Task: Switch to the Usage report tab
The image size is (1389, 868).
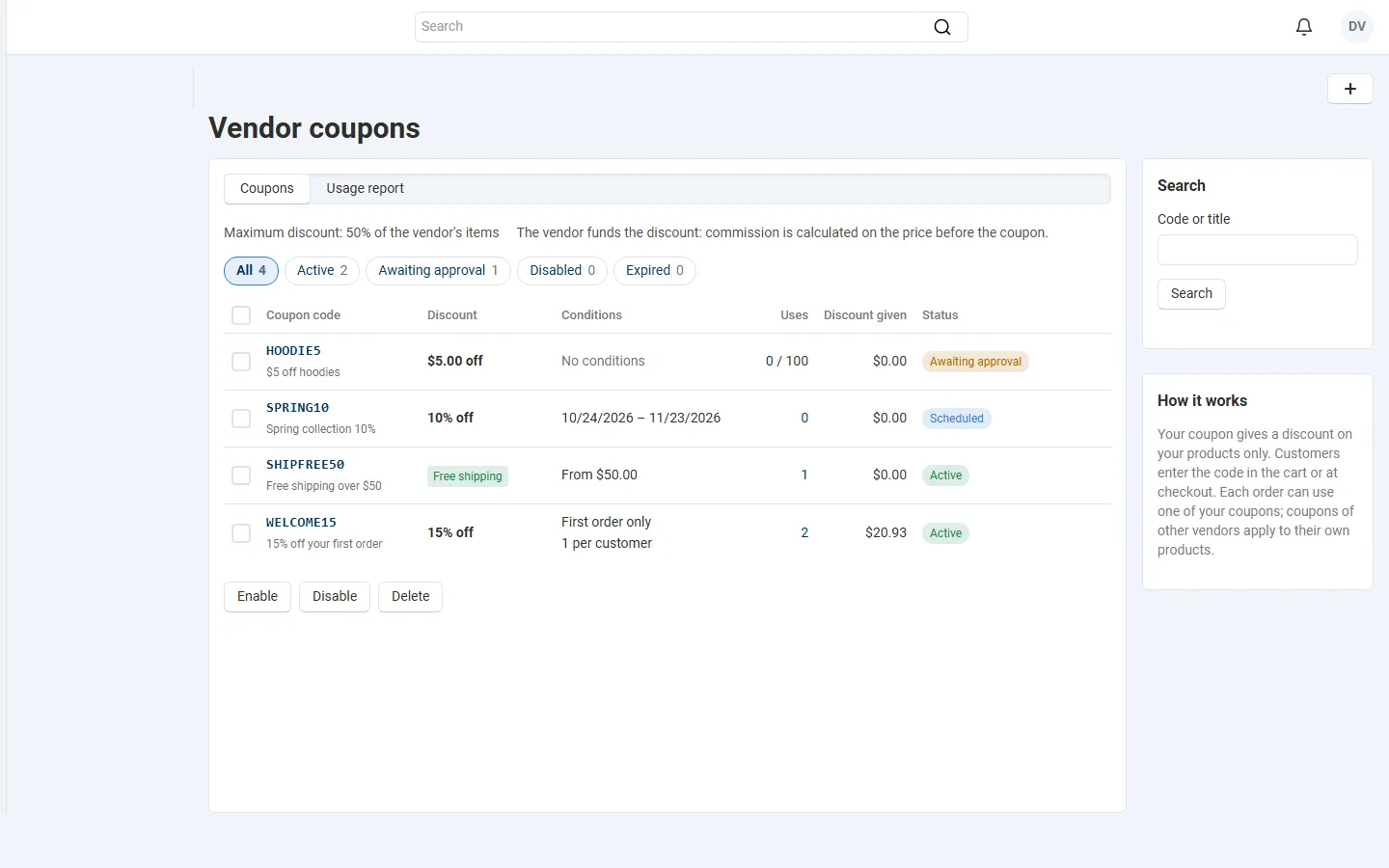Action: pos(366,189)
